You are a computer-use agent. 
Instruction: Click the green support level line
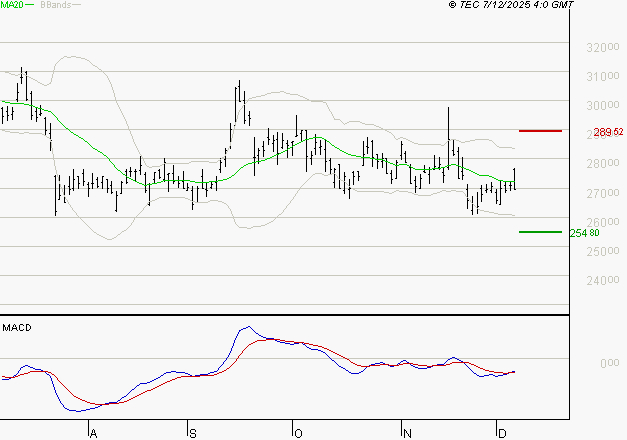coord(540,232)
